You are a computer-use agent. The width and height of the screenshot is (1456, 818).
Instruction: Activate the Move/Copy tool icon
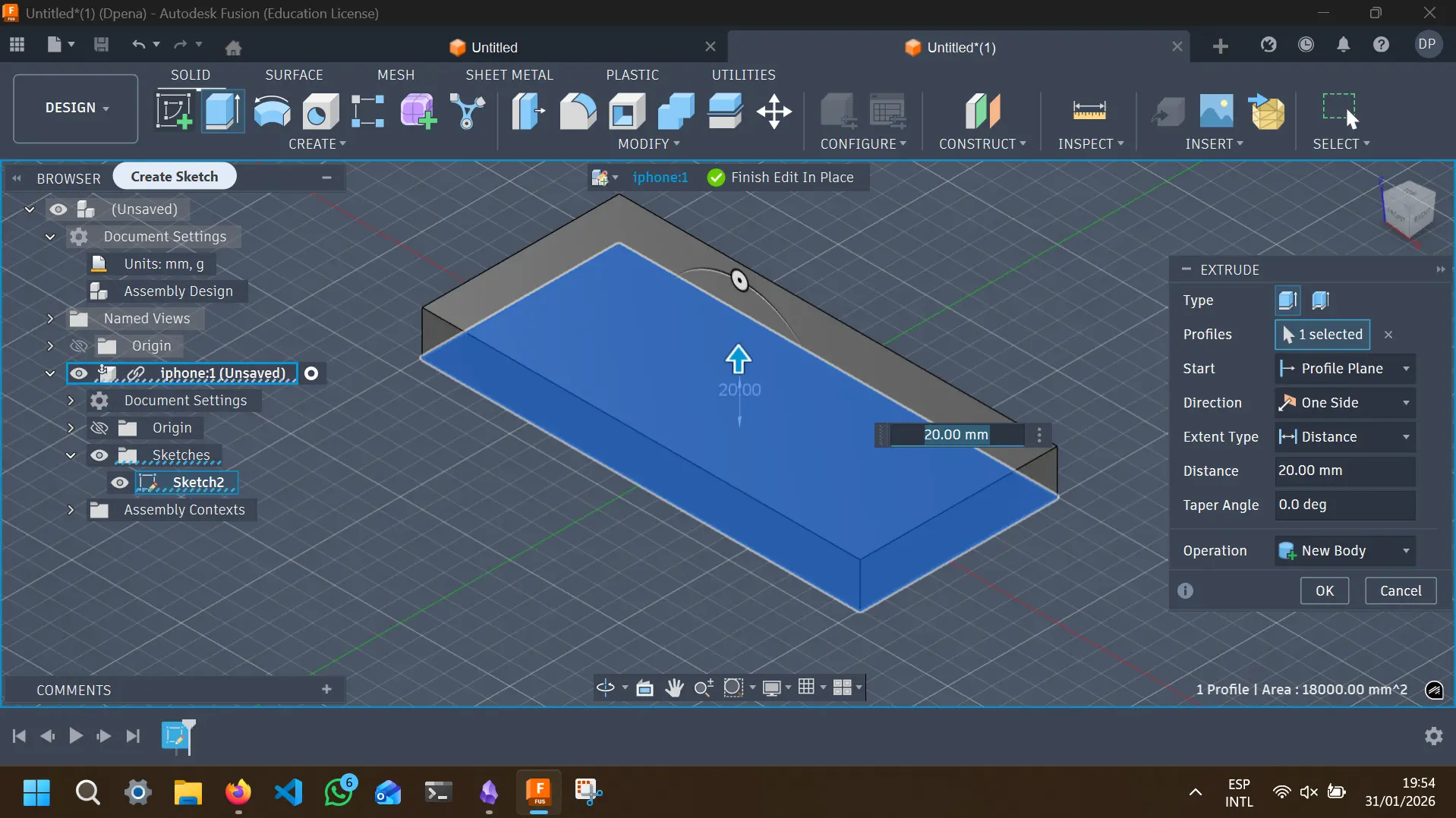point(774,111)
